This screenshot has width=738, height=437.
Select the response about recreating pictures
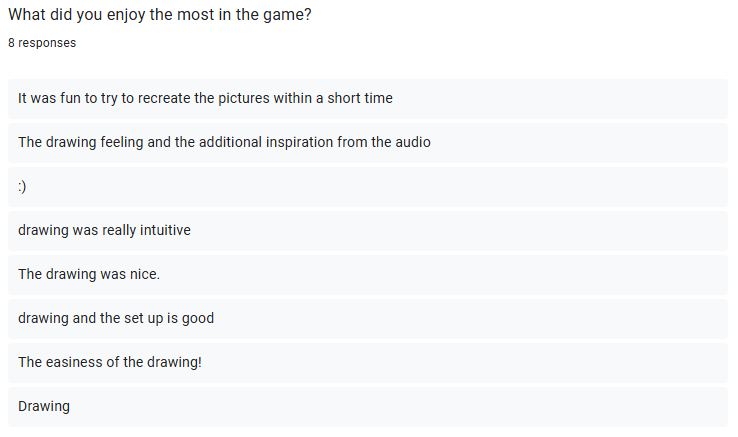368,98
